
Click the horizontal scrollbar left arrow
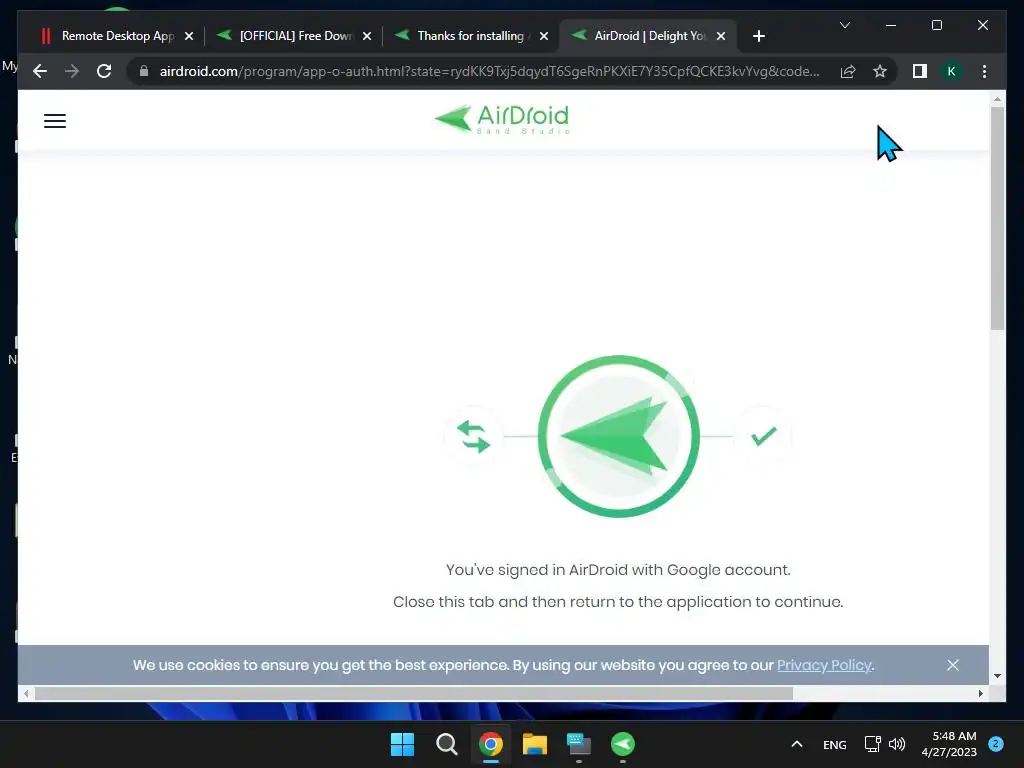click(26, 694)
